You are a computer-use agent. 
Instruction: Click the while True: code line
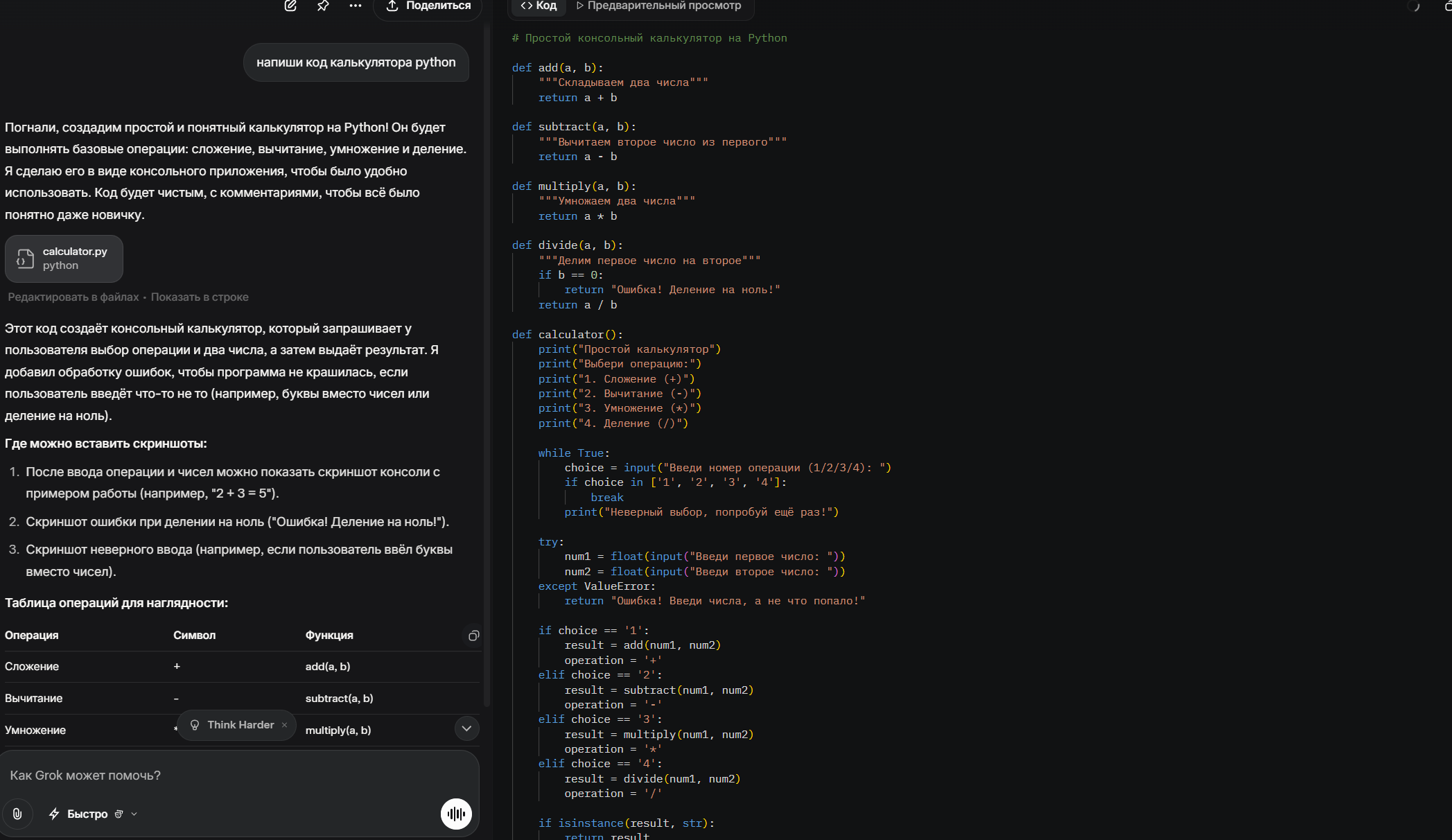[x=574, y=453]
